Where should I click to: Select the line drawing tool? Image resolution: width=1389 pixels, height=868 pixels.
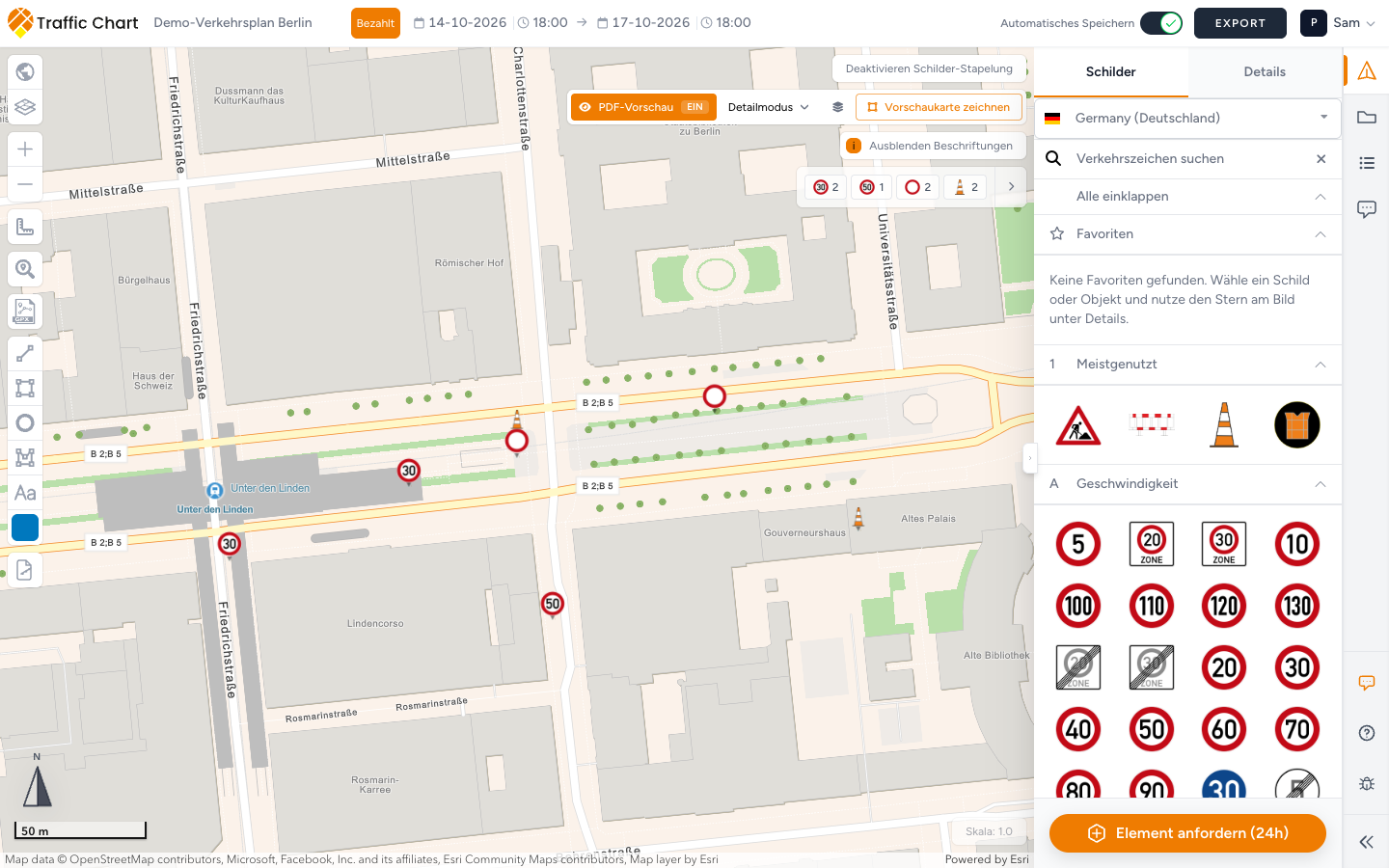25,354
